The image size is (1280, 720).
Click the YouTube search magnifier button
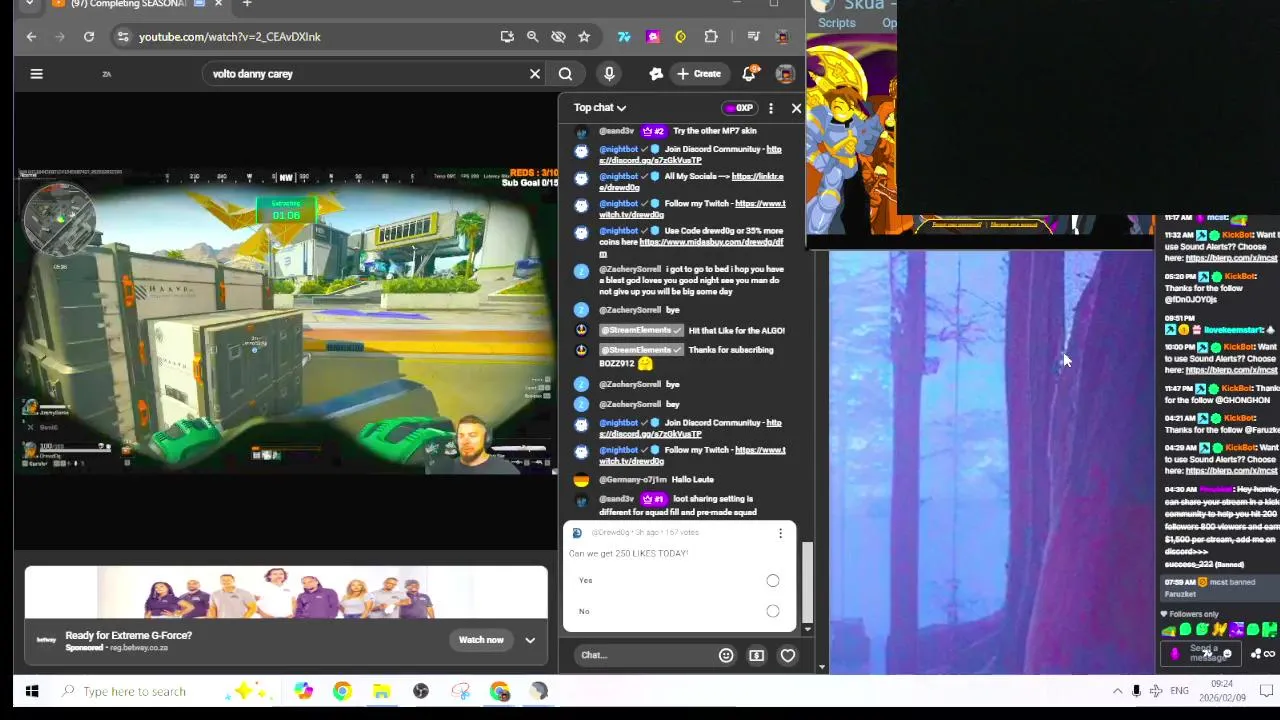[565, 74]
